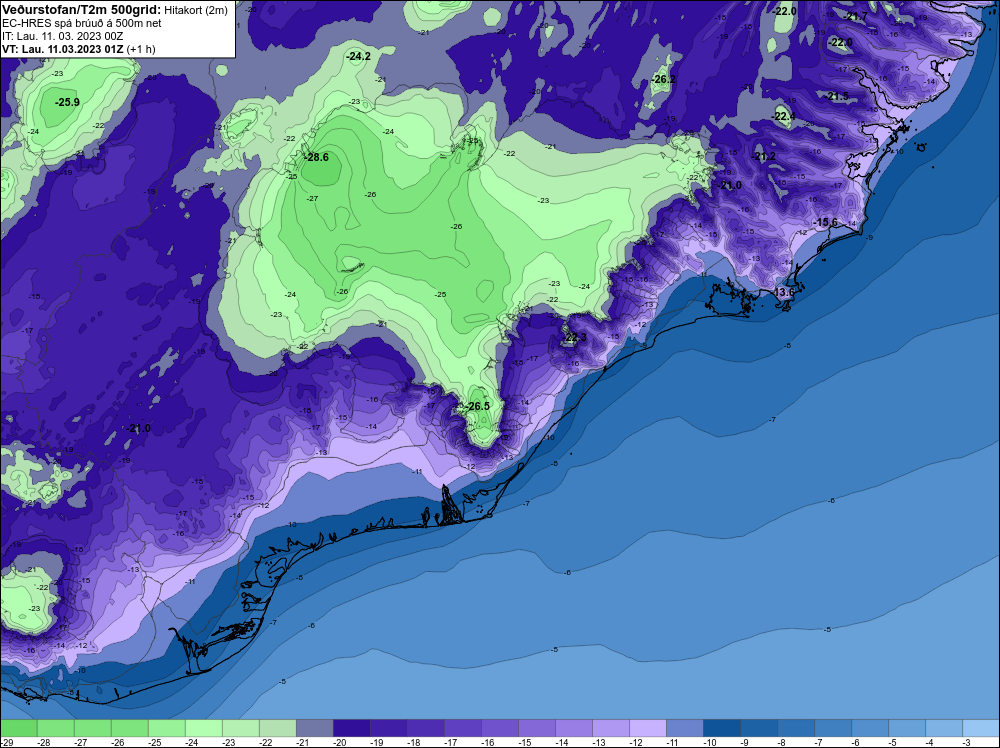Click the '-26' label on the legend scale
This screenshot has width=1000, height=748.
click(118, 742)
